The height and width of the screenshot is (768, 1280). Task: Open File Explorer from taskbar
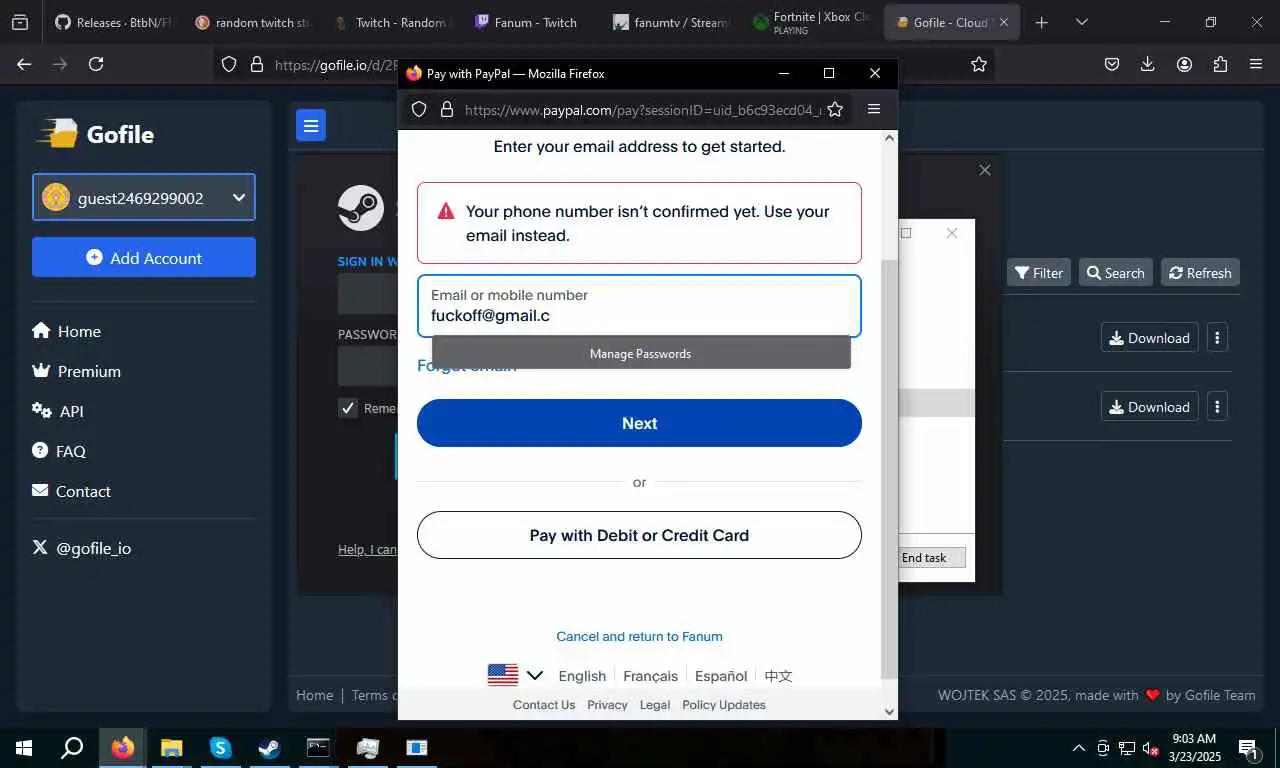click(x=172, y=748)
